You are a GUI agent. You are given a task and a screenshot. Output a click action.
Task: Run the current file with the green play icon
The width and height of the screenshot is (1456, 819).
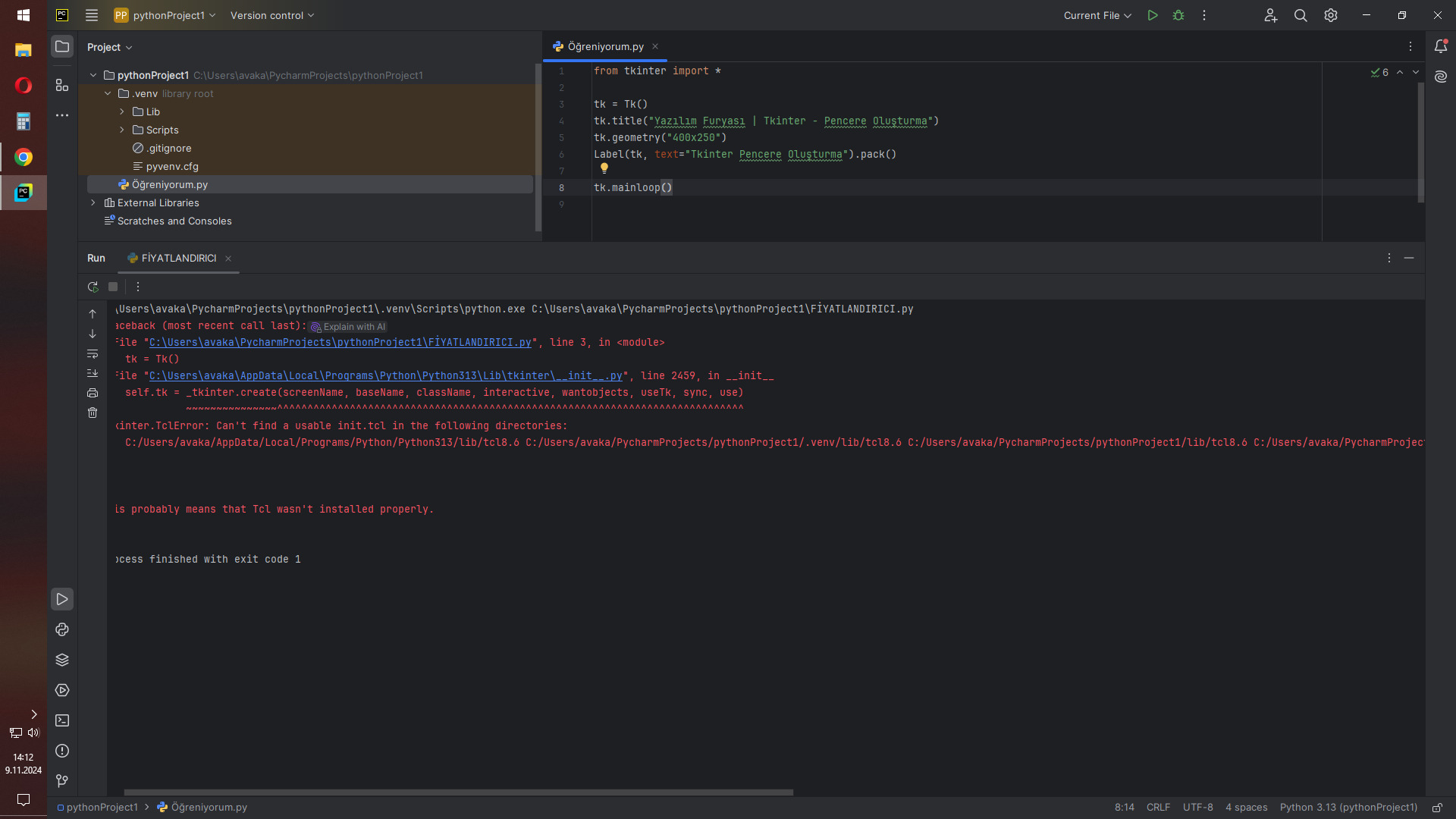tap(1152, 15)
